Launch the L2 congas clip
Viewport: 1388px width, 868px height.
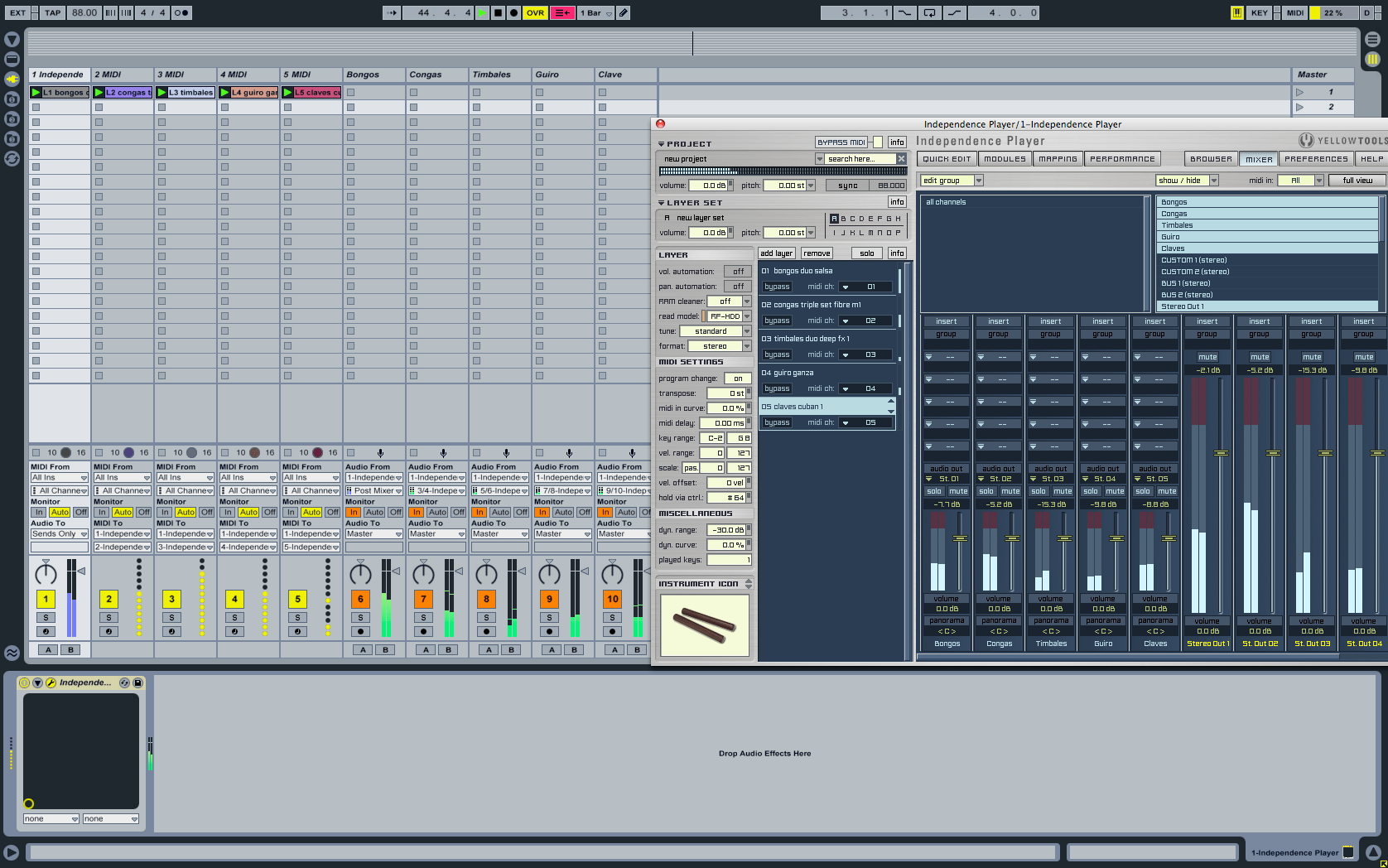99,93
